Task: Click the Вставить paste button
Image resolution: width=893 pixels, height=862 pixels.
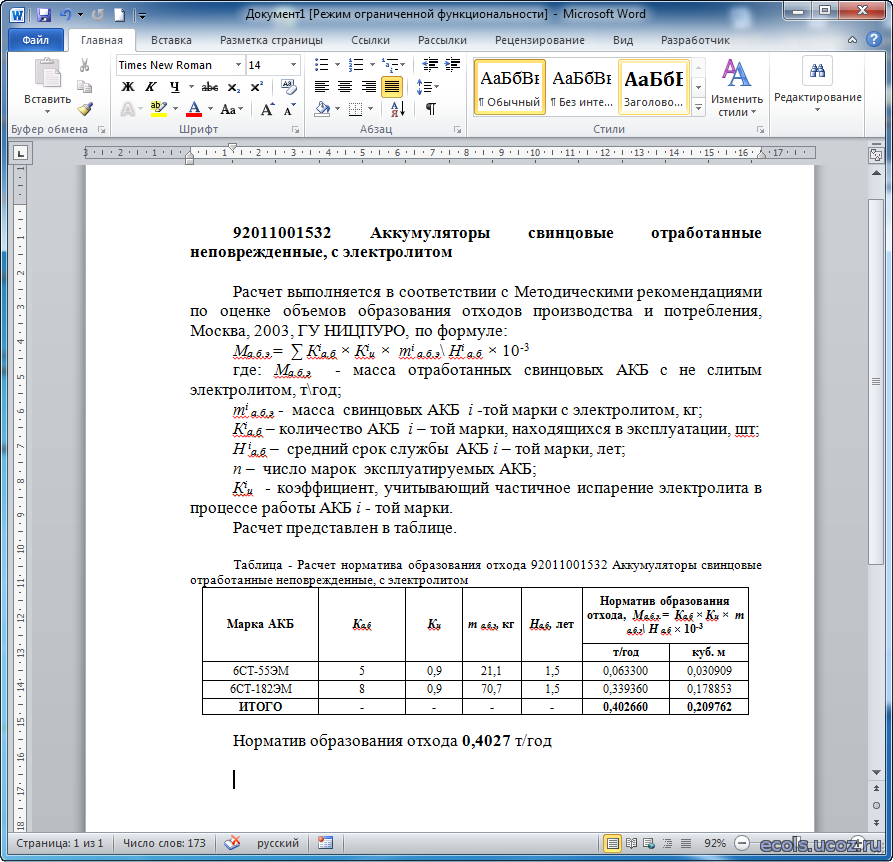Action: point(47,85)
